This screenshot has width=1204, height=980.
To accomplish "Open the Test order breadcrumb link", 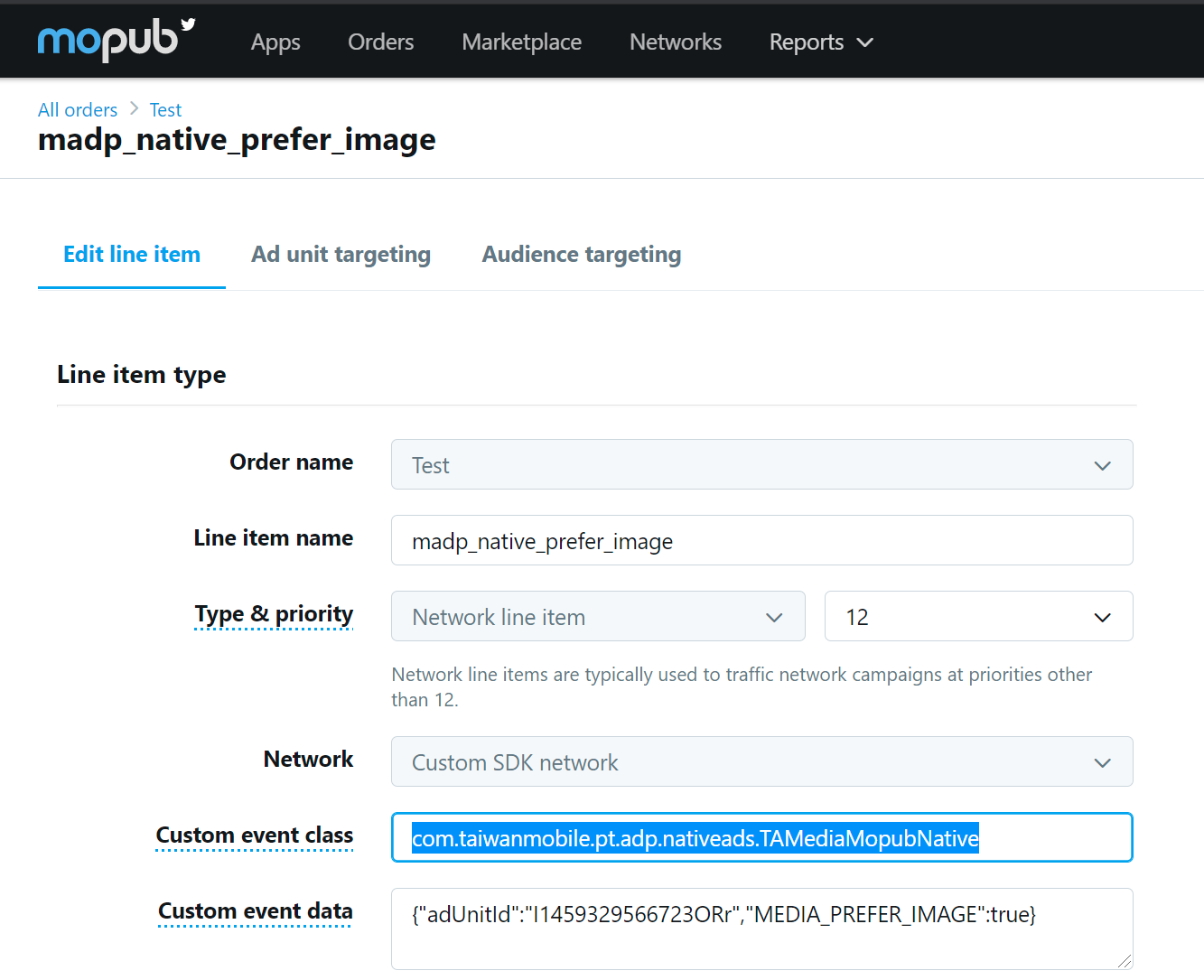I will pyautogui.click(x=165, y=109).
